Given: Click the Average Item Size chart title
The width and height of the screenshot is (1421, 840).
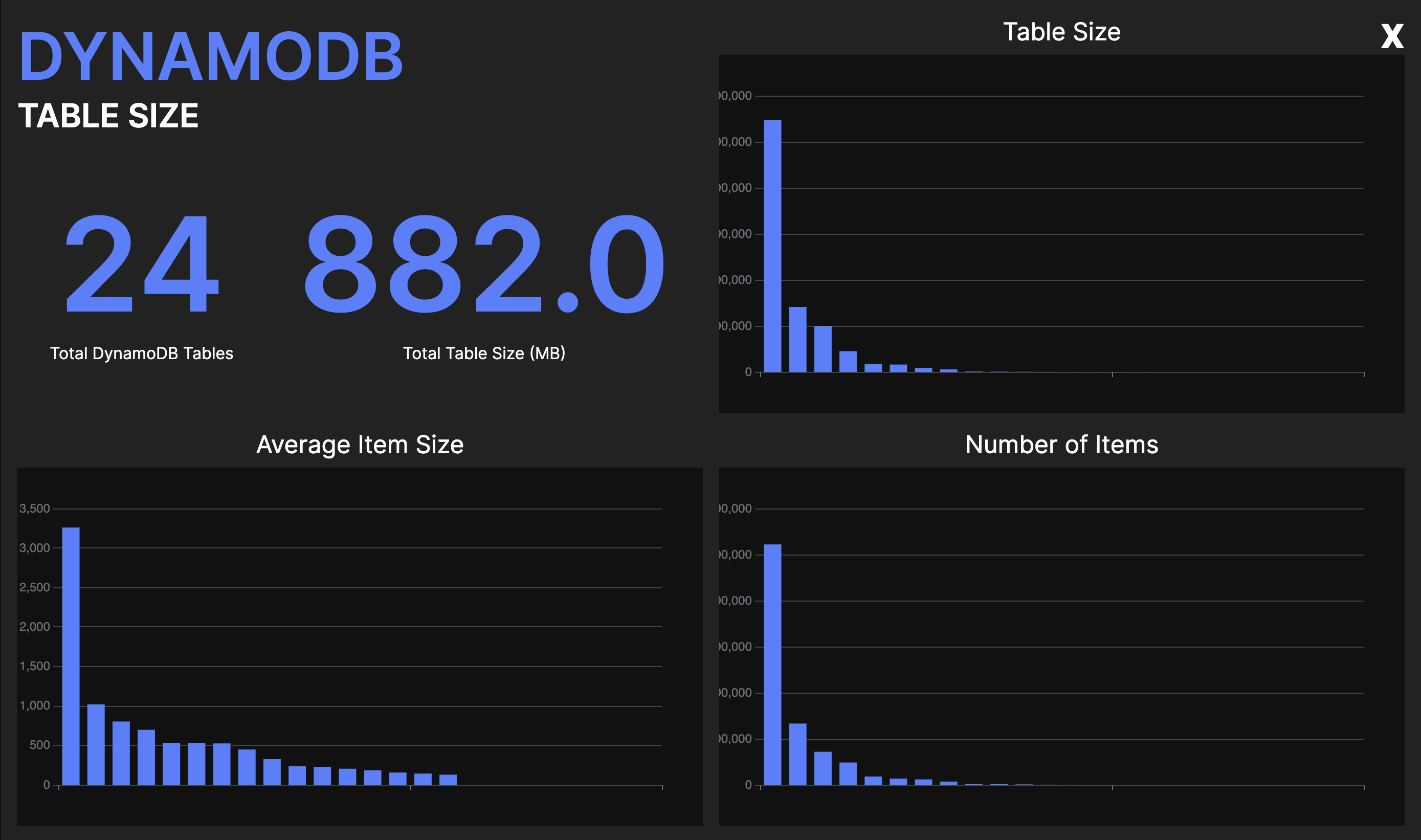Looking at the screenshot, I should pos(360,445).
